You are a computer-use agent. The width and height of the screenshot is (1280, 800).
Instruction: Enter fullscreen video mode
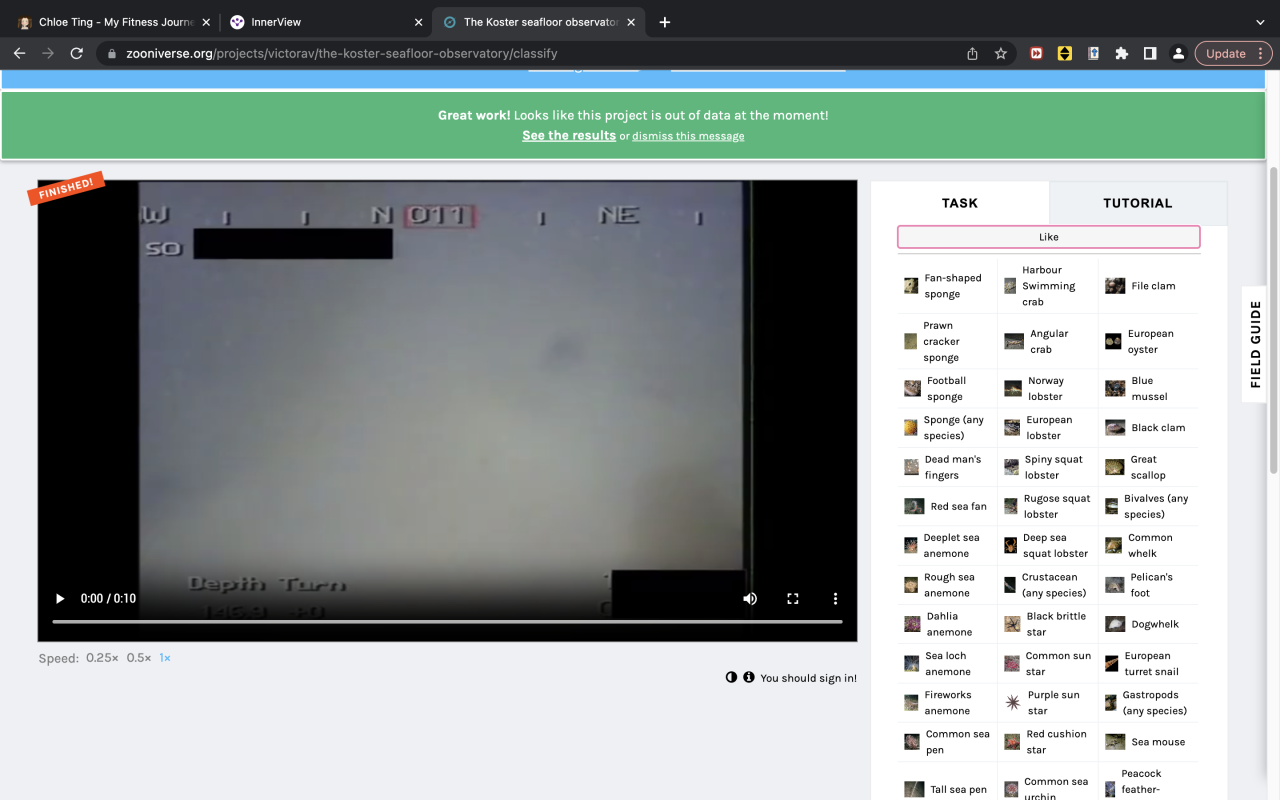click(793, 598)
